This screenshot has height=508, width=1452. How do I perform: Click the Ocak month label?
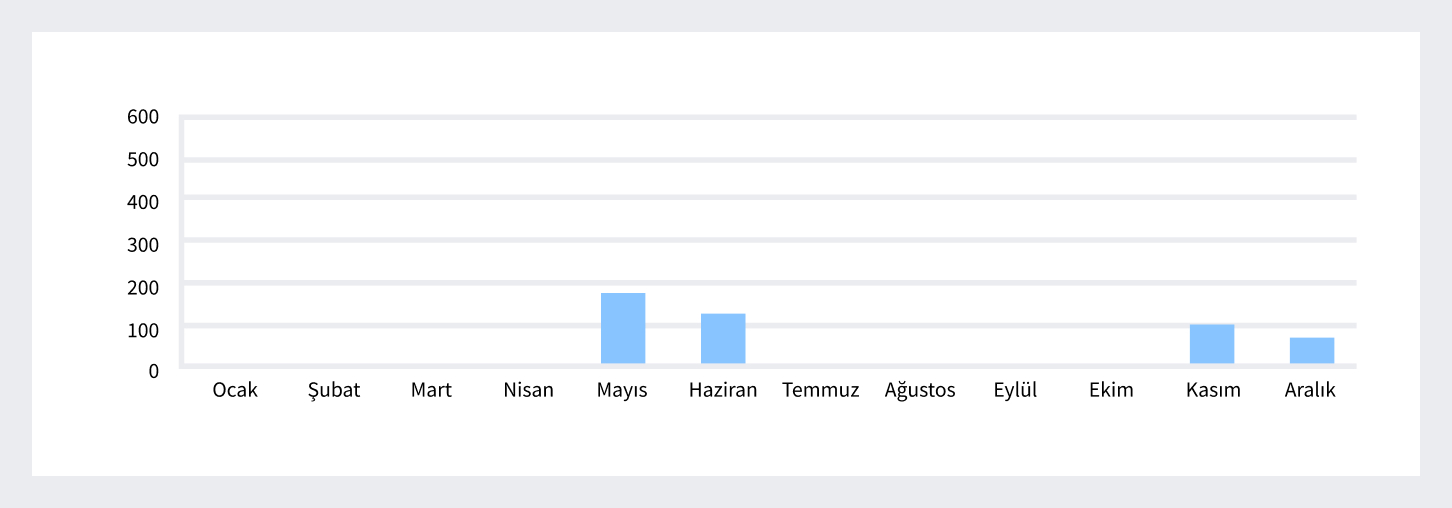pos(235,390)
